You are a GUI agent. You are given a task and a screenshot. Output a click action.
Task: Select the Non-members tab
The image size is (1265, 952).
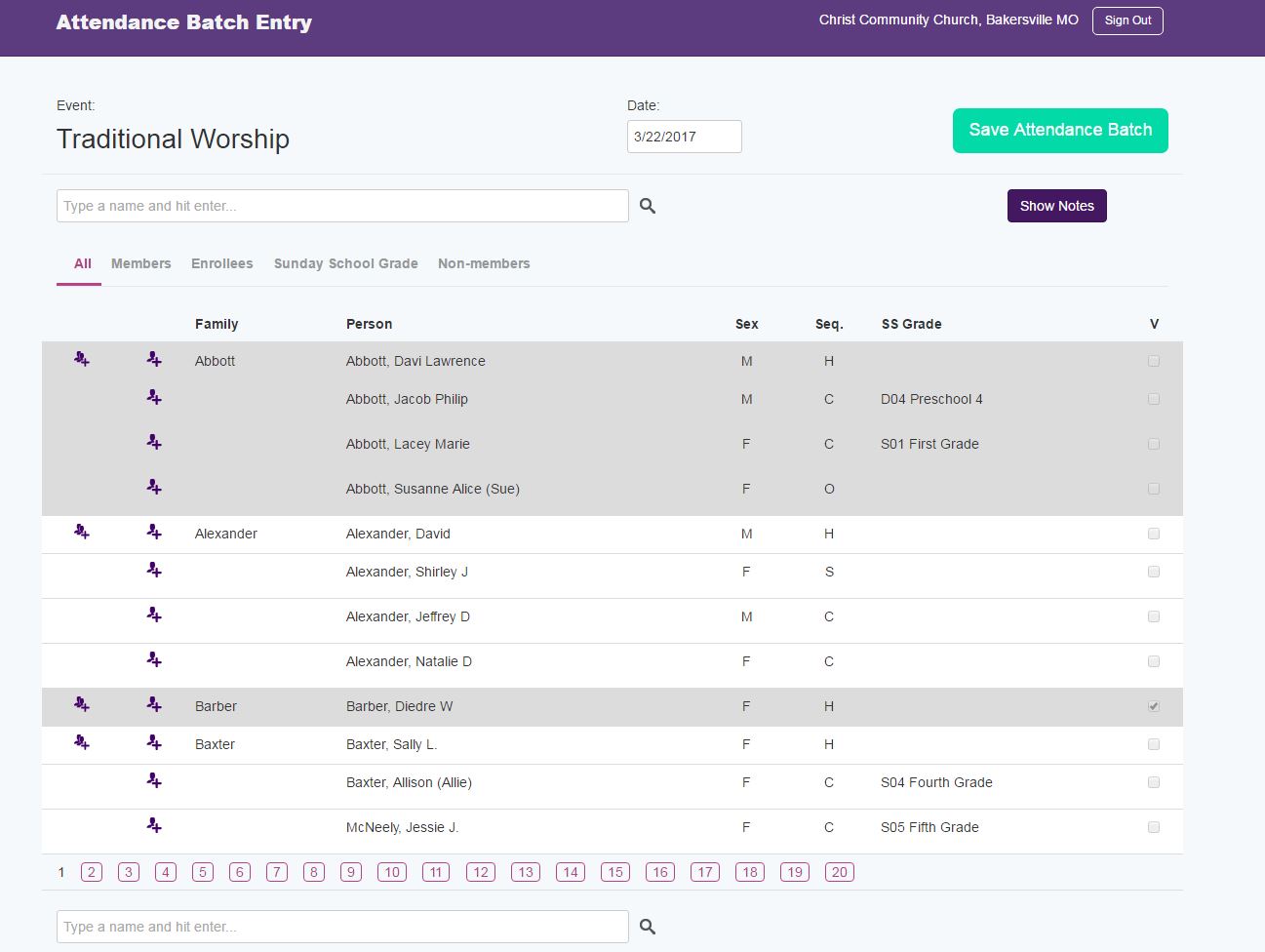pos(484,263)
